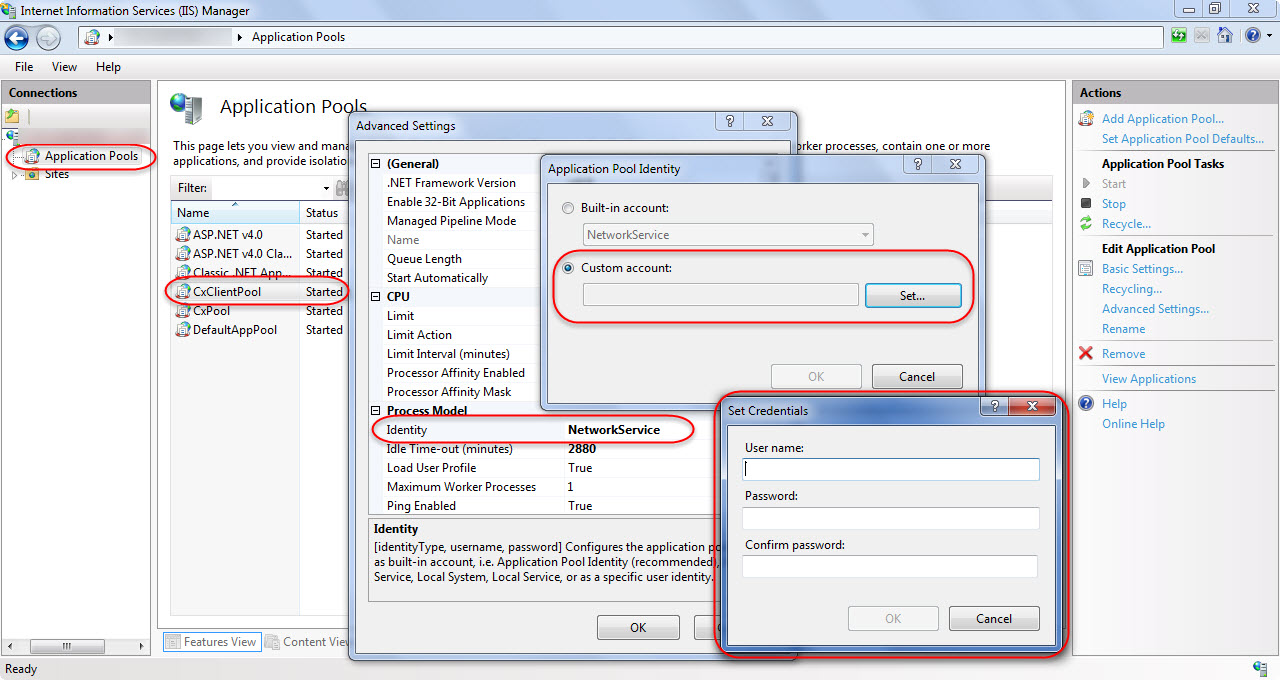
Task: Collapse the Process Model section
Action: pyautogui.click(x=377, y=411)
